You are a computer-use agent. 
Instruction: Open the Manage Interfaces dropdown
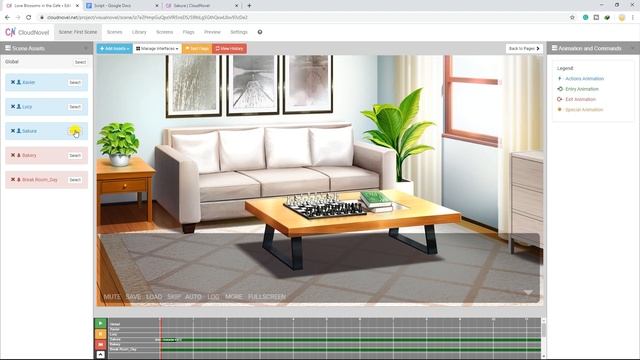point(158,49)
